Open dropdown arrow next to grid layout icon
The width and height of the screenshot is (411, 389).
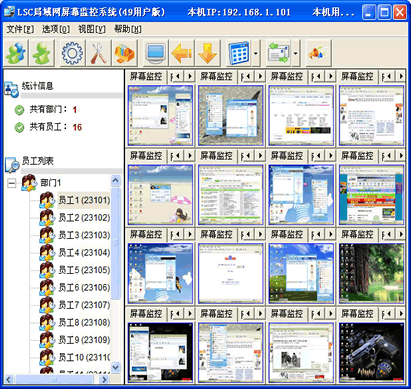point(256,53)
